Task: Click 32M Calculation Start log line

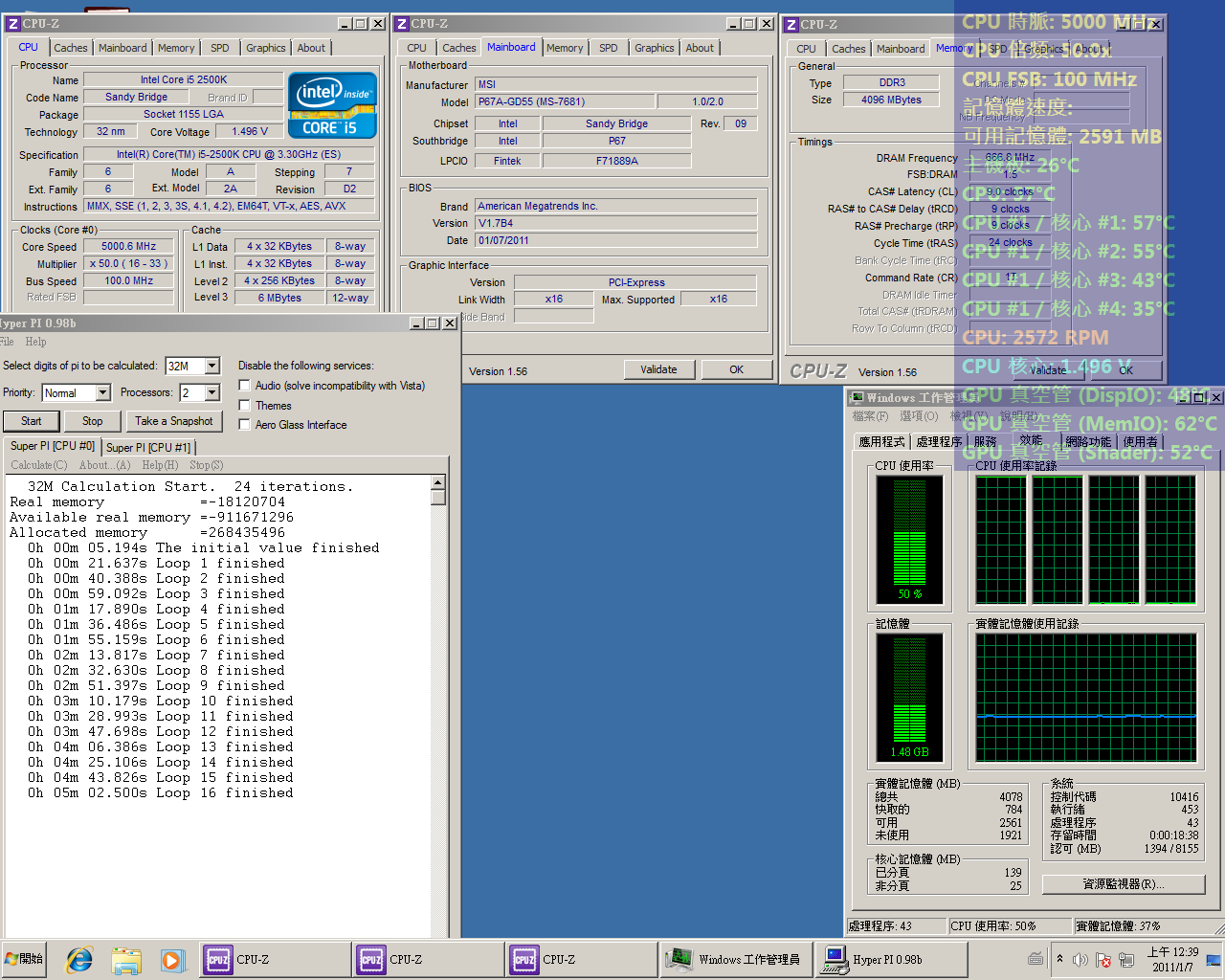Action: [189, 486]
